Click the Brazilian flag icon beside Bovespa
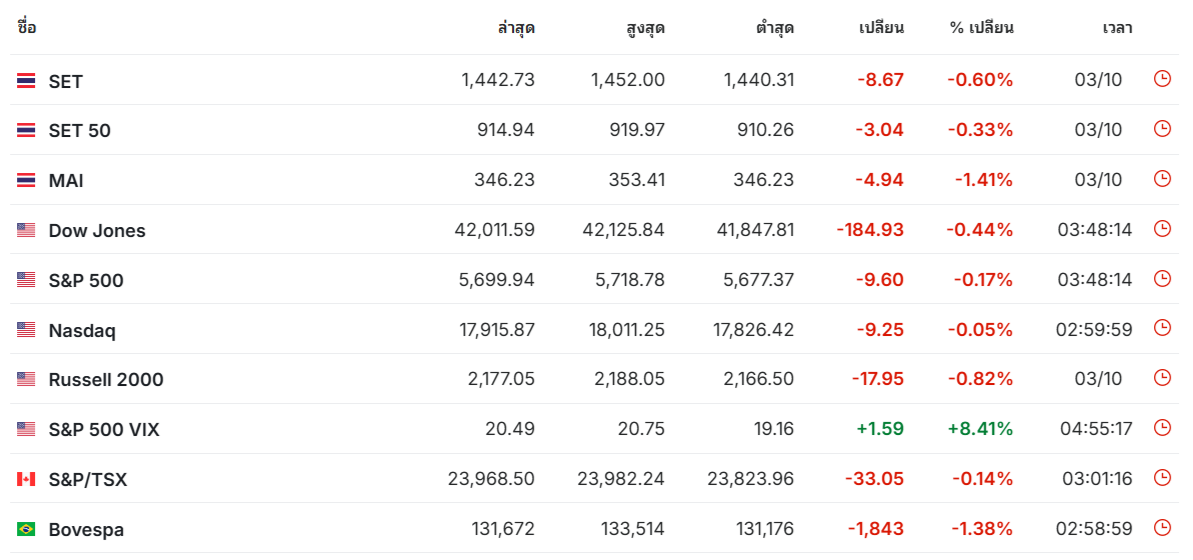Screen dimensions: 1193x560 coord(26,529)
